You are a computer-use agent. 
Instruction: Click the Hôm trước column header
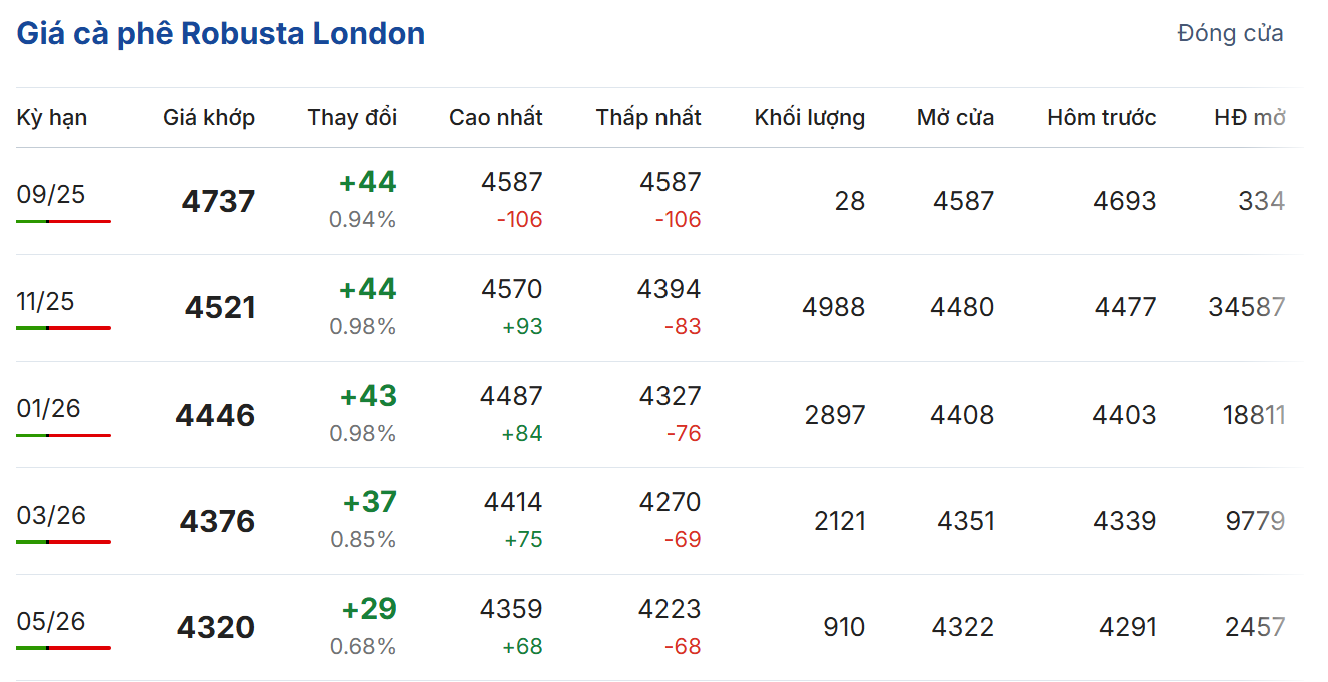coord(1101,118)
